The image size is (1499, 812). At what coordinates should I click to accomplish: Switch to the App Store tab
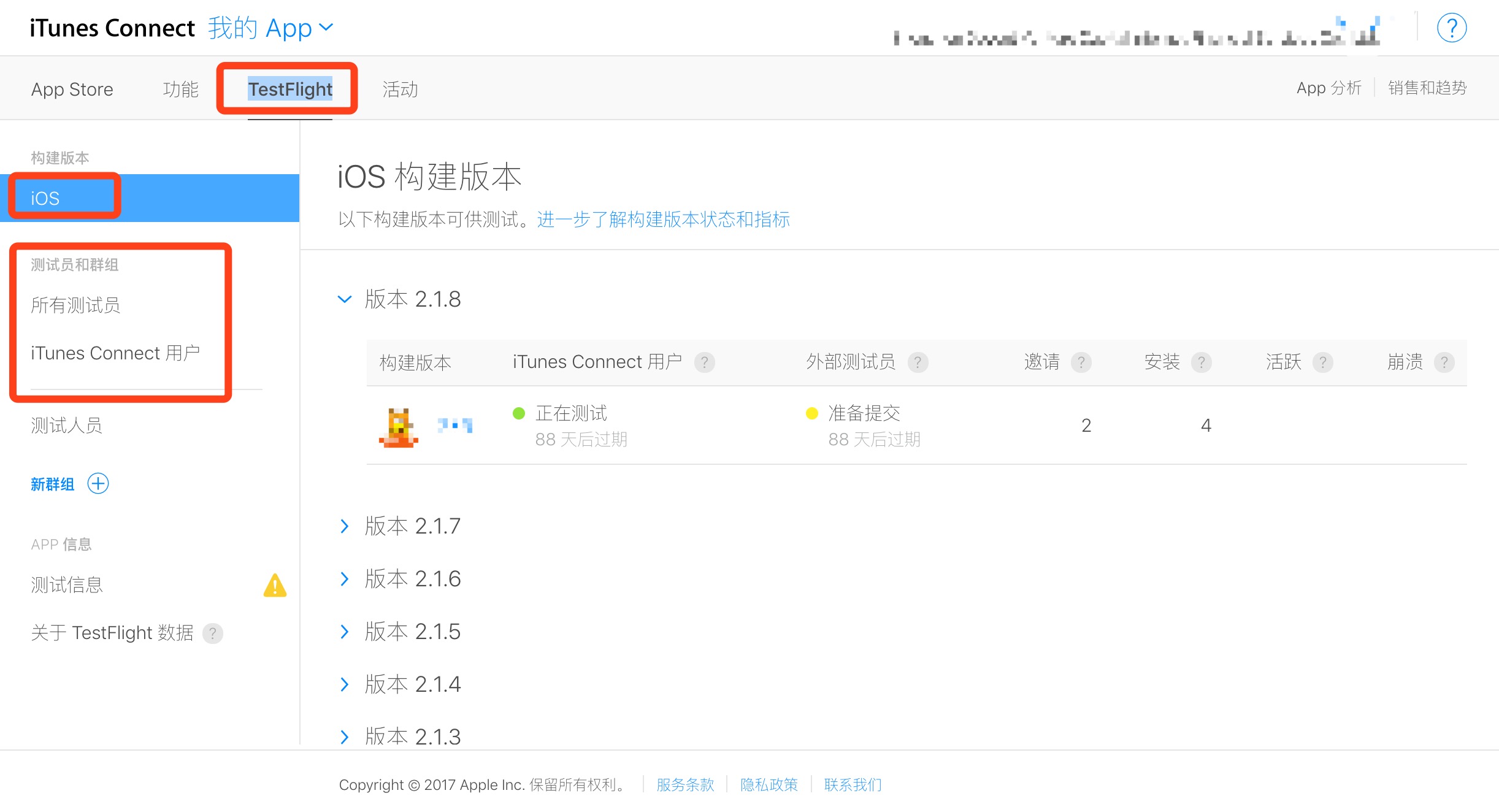click(72, 90)
